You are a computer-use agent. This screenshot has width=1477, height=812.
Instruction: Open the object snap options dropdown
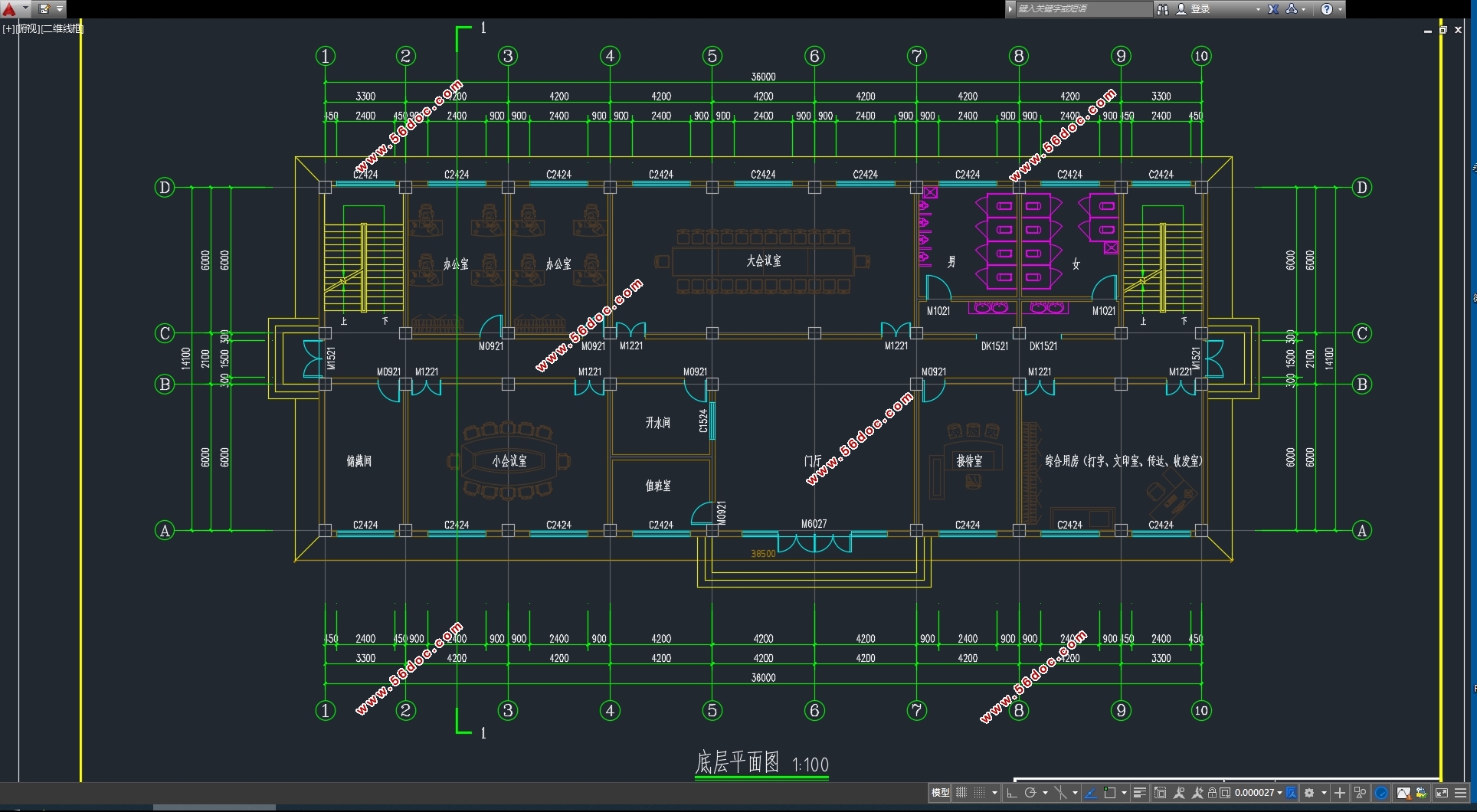click(1124, 793)
